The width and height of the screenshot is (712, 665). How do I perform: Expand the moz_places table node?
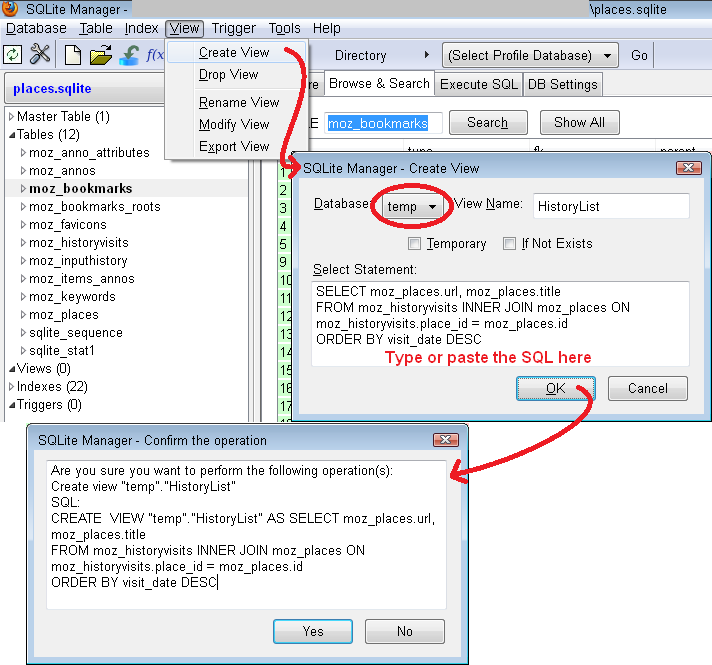click(23, 314)
